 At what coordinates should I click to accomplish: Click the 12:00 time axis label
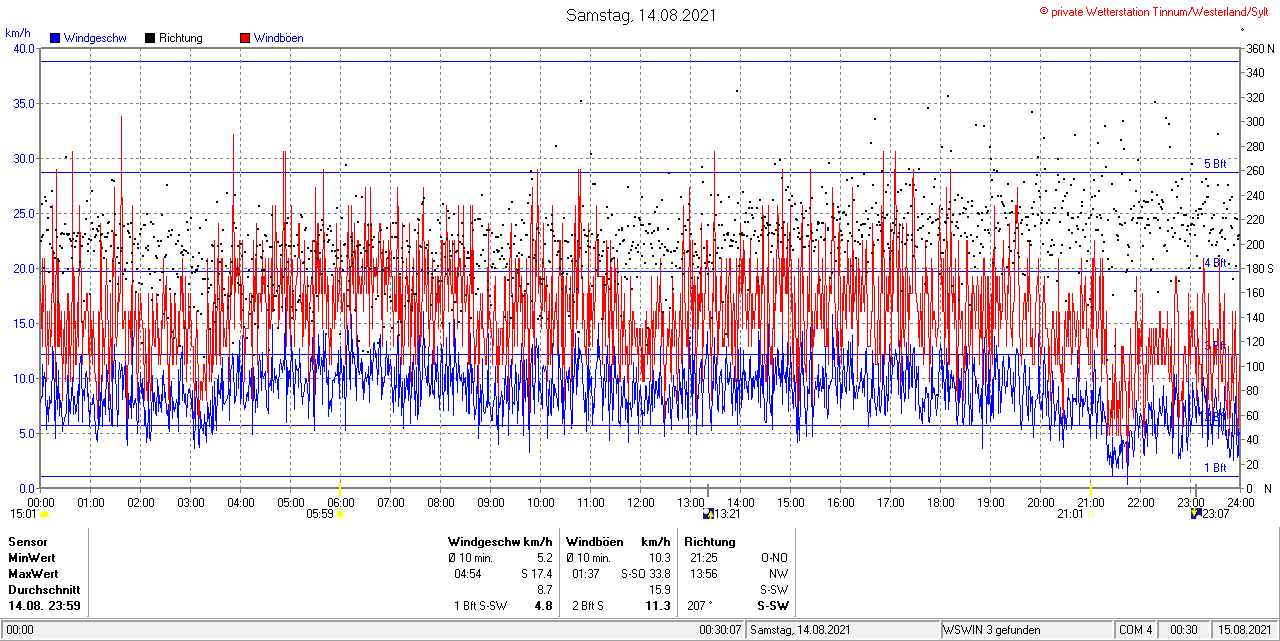[640, 502]
